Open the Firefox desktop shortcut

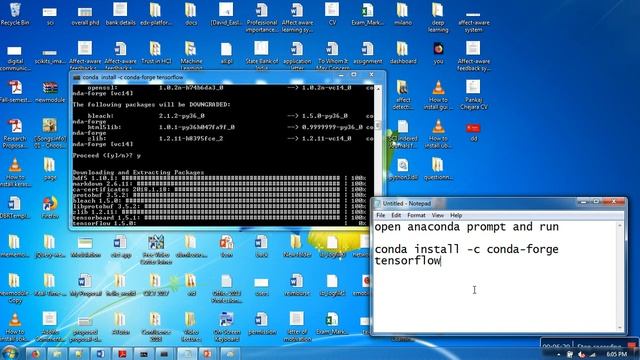[x=50, y=207]
